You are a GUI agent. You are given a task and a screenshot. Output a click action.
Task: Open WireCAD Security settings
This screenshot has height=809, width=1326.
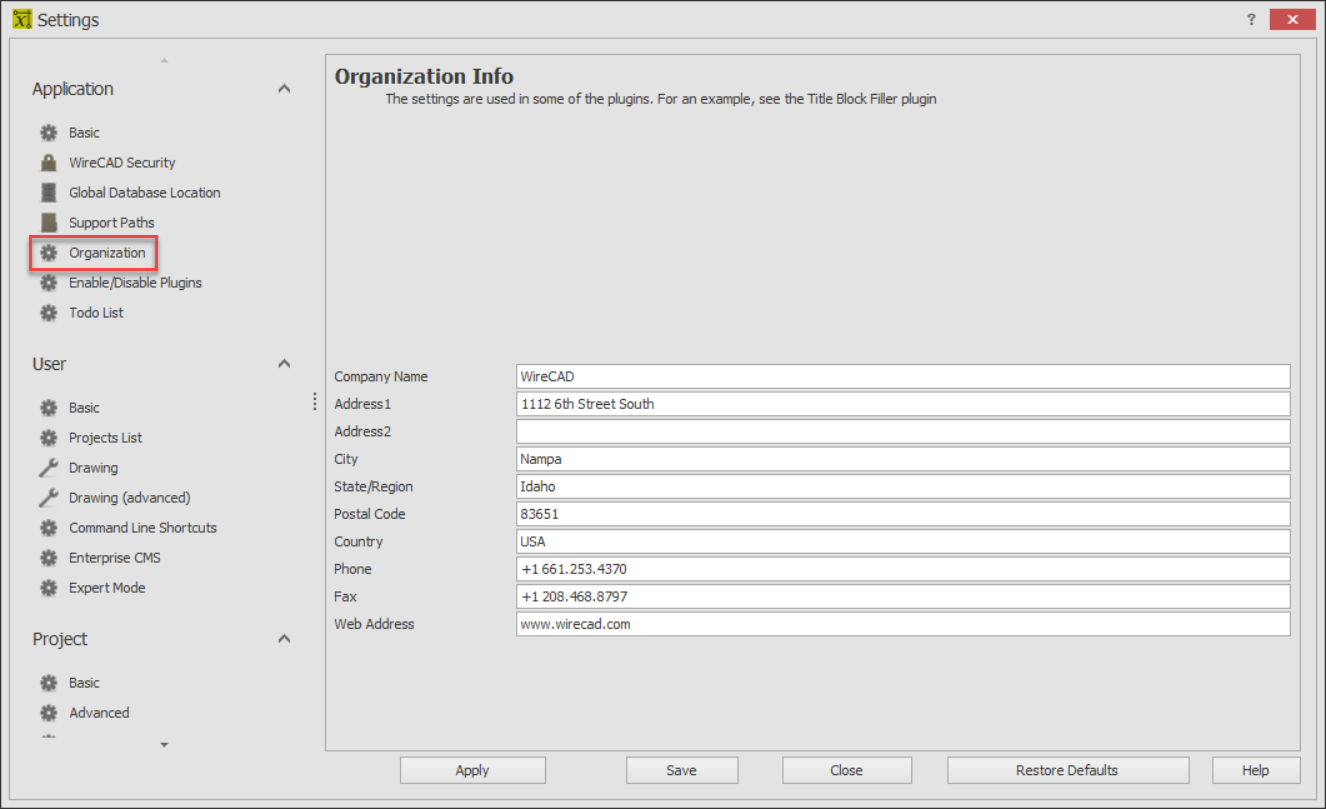(x=122, y=163)
